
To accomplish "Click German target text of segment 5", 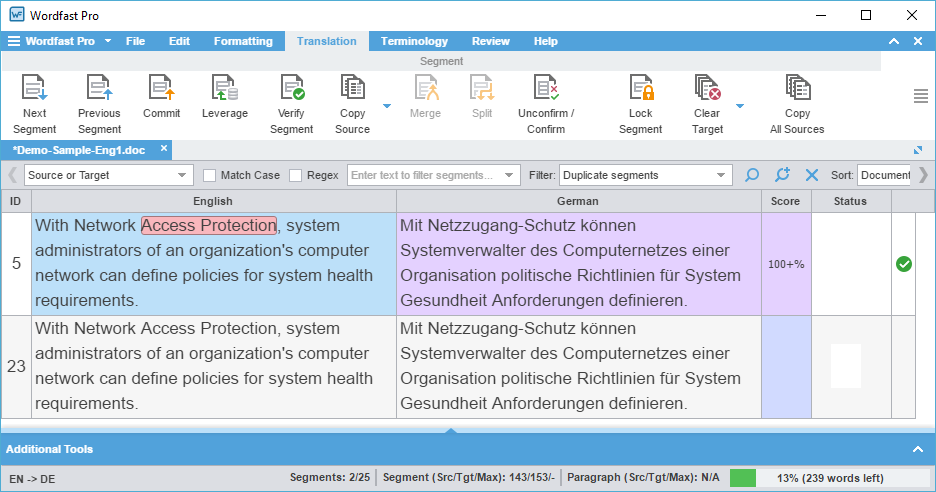I will pyautogui.click(x=578, y=263).
